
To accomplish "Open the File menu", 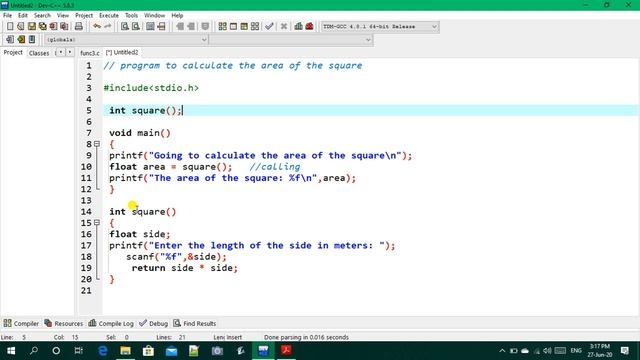I will [x=7, y=16].
